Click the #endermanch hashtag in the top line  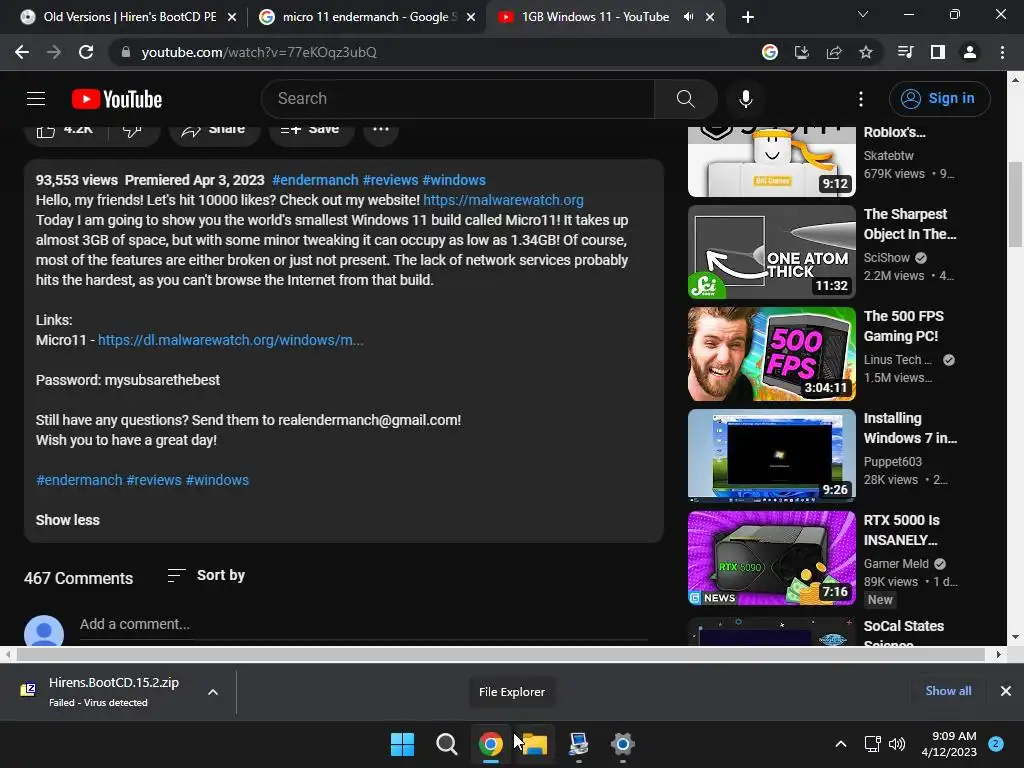click(315, 180)
